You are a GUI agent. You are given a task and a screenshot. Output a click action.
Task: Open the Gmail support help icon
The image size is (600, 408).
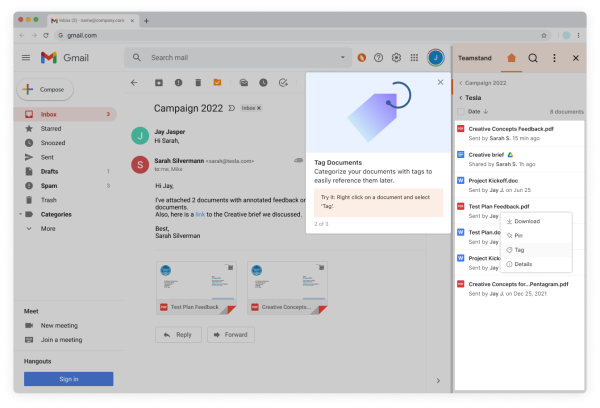pyautogui.click(x=378, y=58)
